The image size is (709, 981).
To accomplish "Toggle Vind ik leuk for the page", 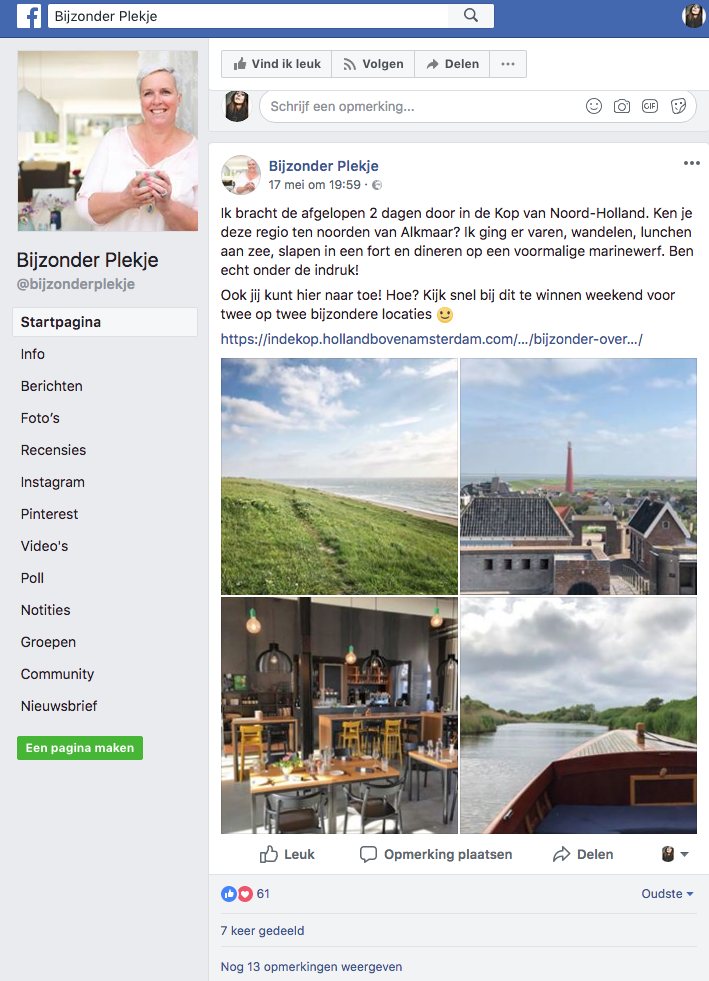I will 277,64.
